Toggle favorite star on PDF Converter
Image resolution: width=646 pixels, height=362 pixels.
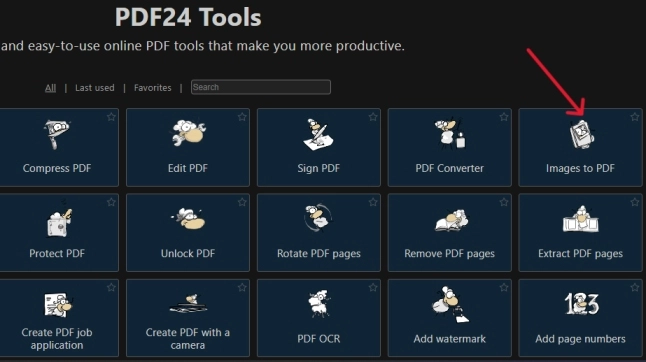[x=504, y=117]
